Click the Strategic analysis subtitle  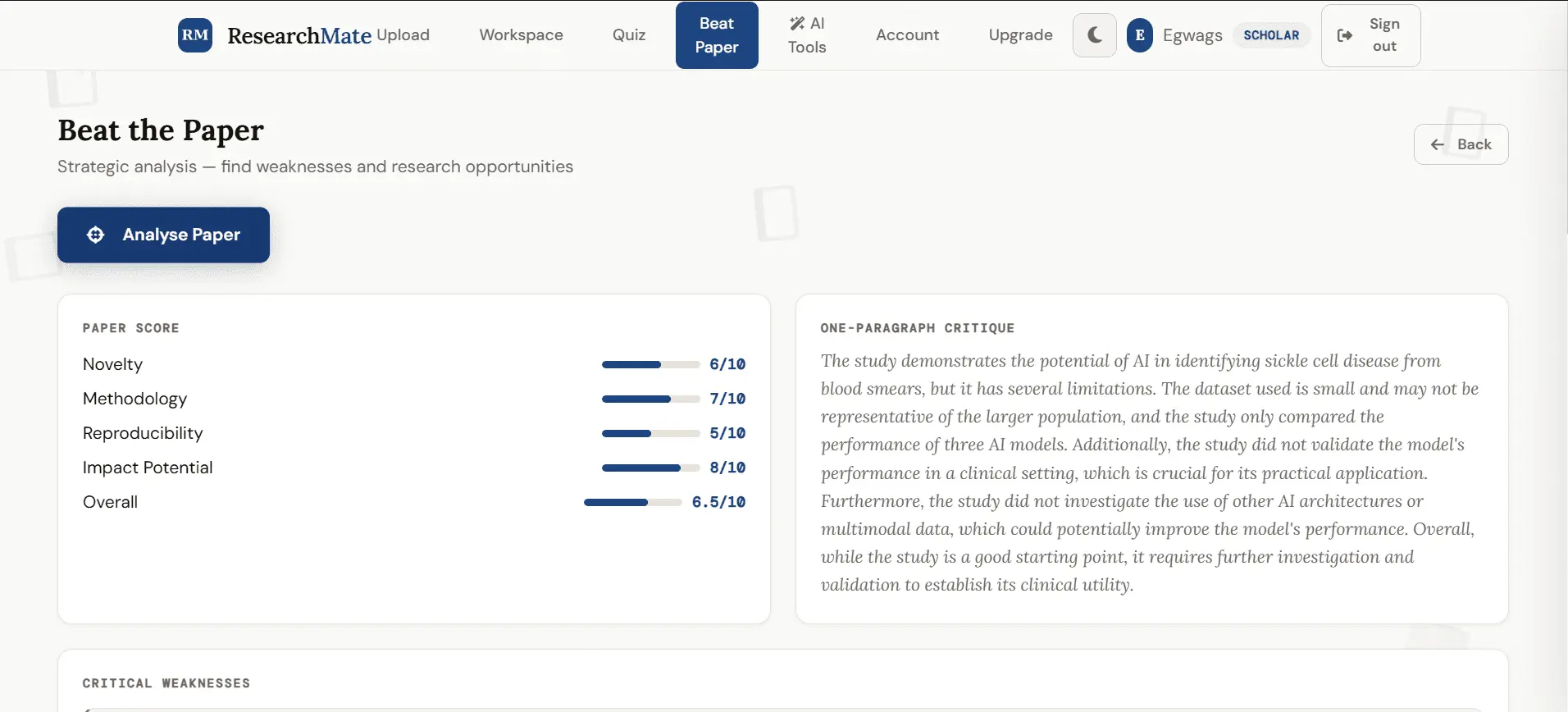(315, 167)
